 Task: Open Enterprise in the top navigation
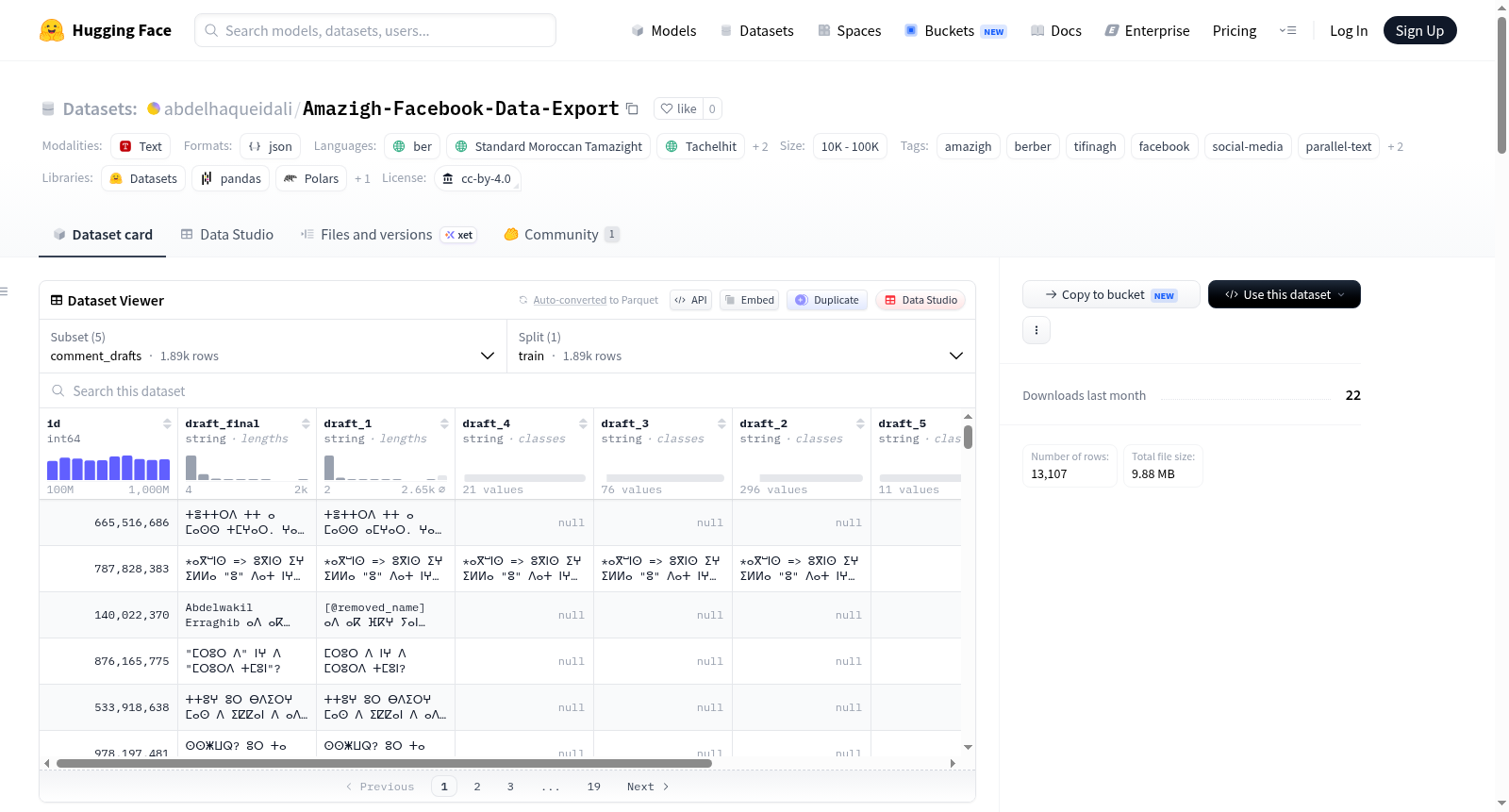coord(1147,31)
